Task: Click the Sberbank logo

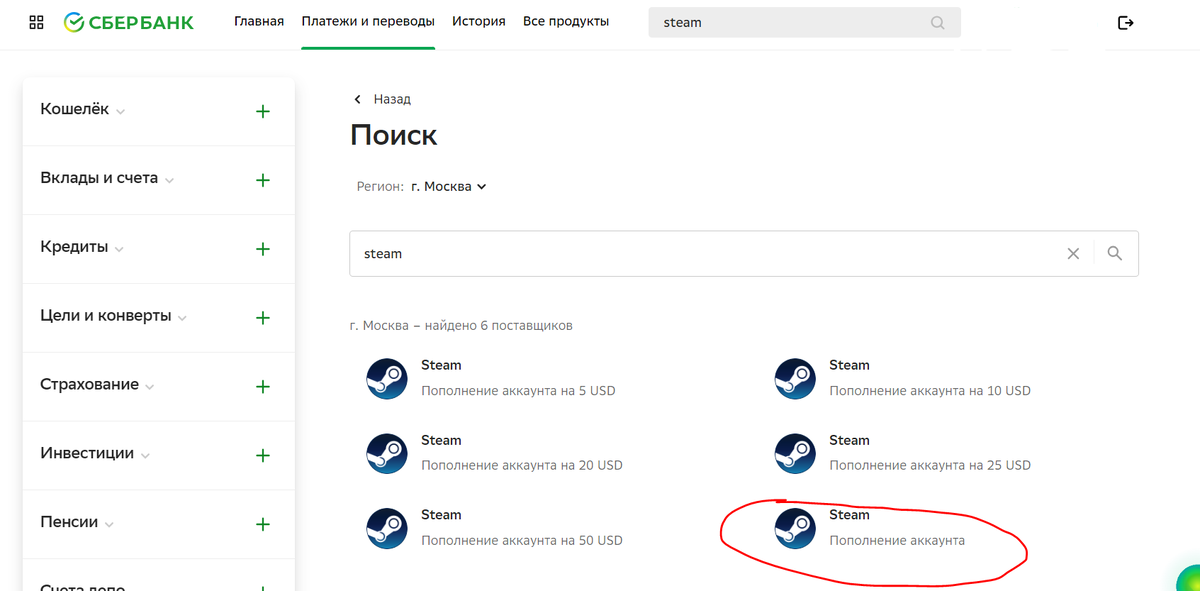Action: [x=128, y=22]
